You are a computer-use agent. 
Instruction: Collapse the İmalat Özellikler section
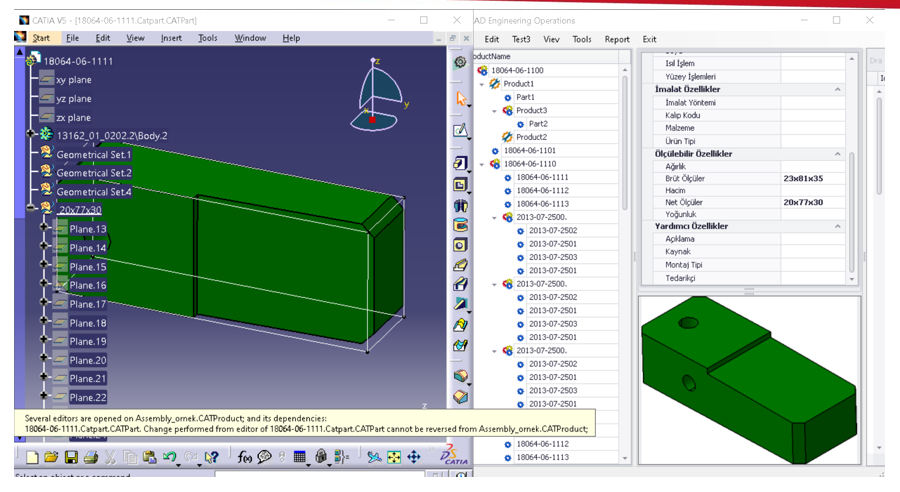point(838,90)
